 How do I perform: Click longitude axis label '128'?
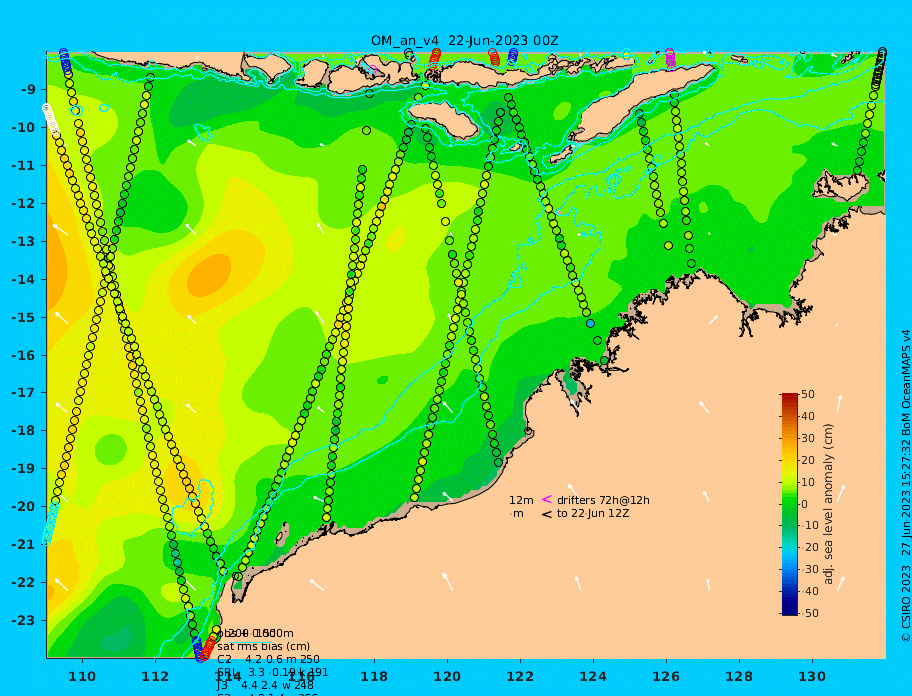click(x=739, y=676)
